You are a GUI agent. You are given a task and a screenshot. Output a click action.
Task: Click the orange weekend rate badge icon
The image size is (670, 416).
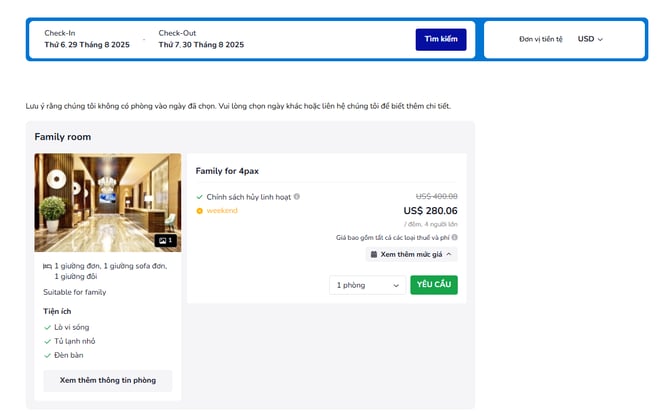[200, 211]
